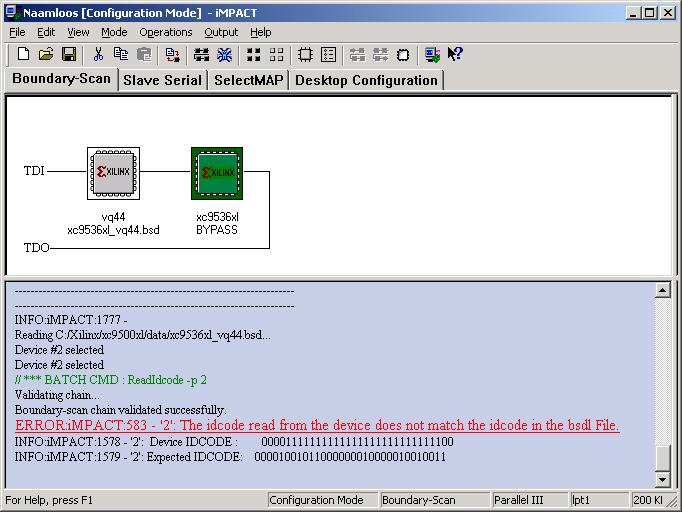The height and width of the screenshot is (512, 682).
Task: Click the TDI chain label
Action: click(34, 171)
